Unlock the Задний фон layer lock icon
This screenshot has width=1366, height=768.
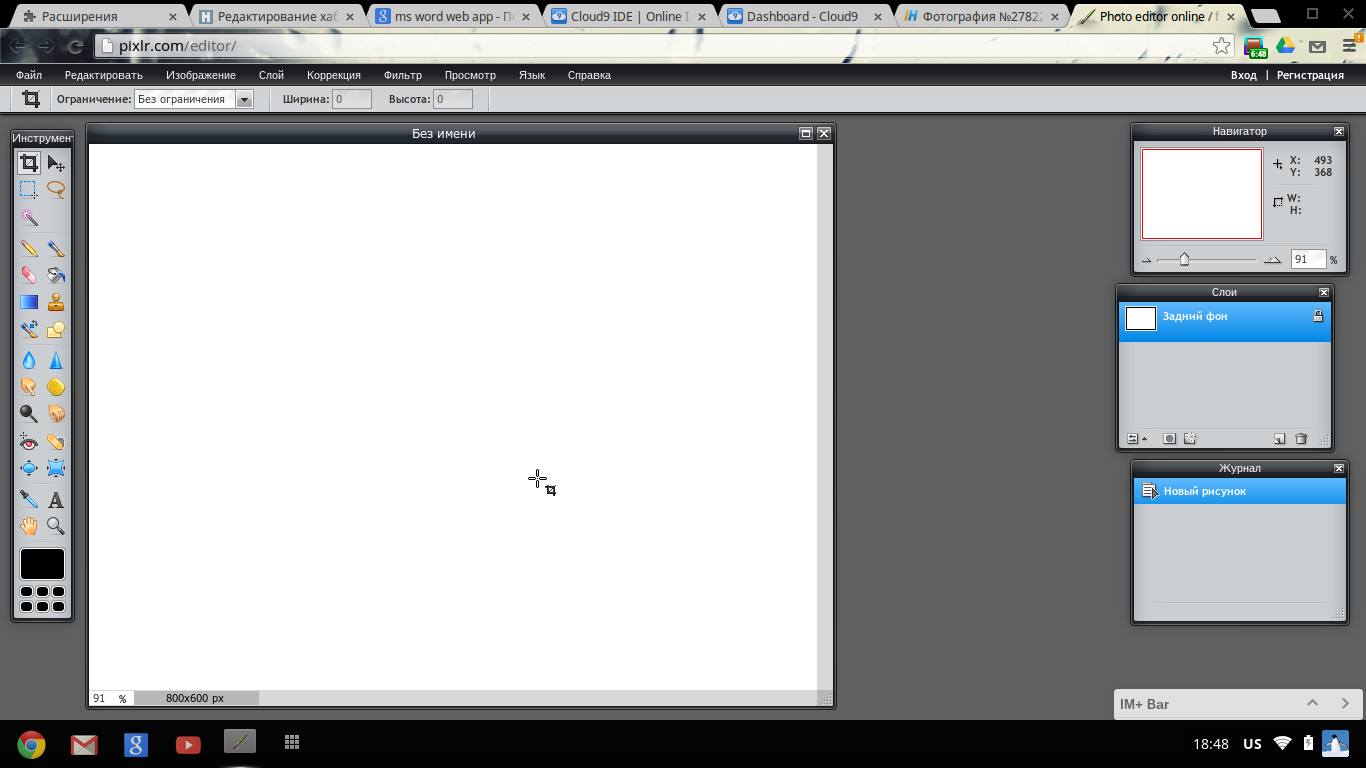tap(1318, 316)
